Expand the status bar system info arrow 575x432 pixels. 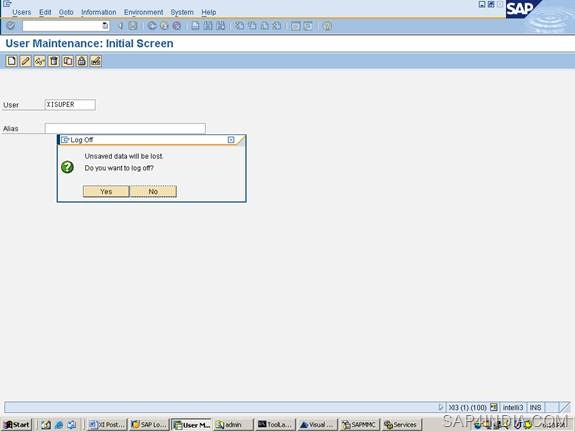(x=441, y=407)
